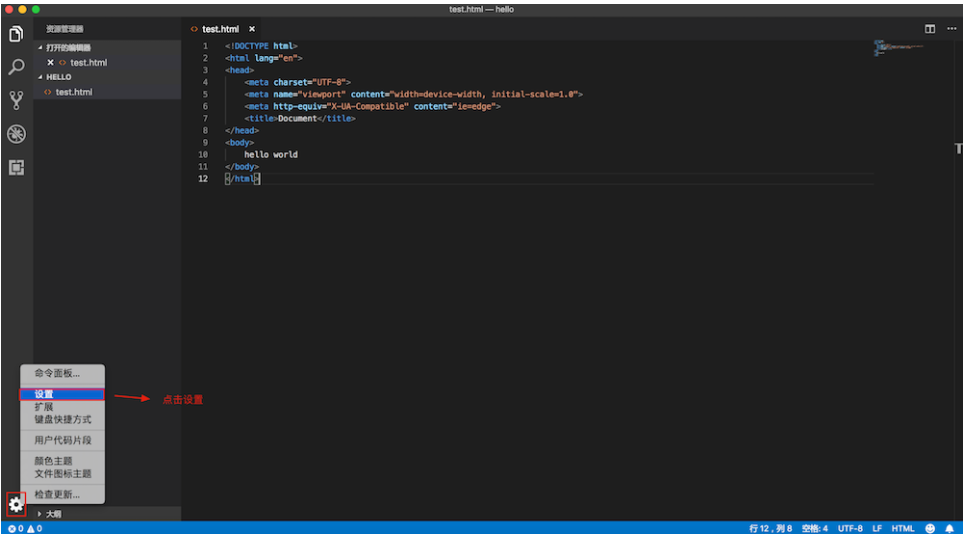The height and width of the screenshot is (536, 970).
Task: Click the macOS yellow minimize button
Action: click(22, 9)
